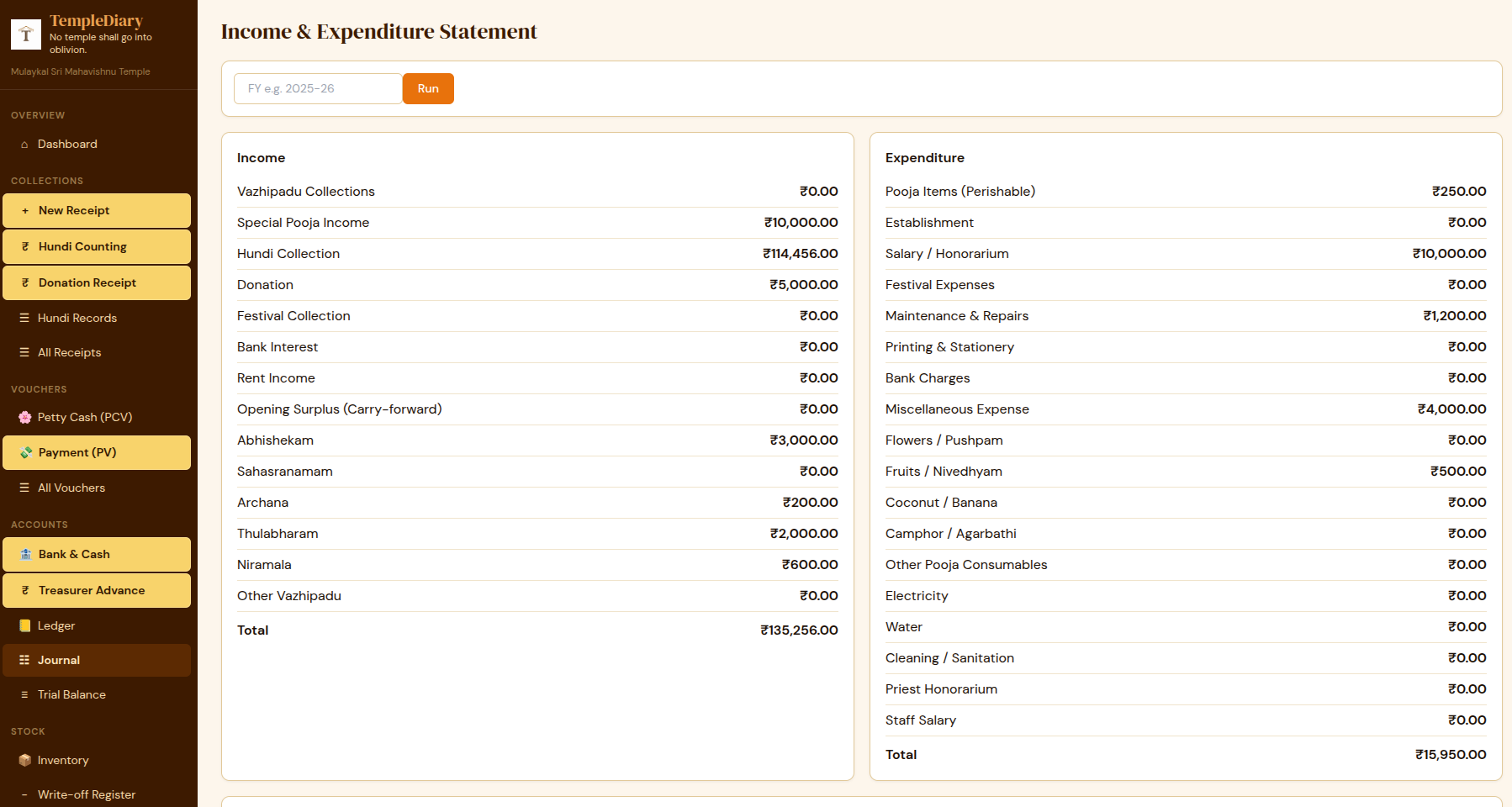Click the plus icon on New Receipt

click(x=25, y=211)
